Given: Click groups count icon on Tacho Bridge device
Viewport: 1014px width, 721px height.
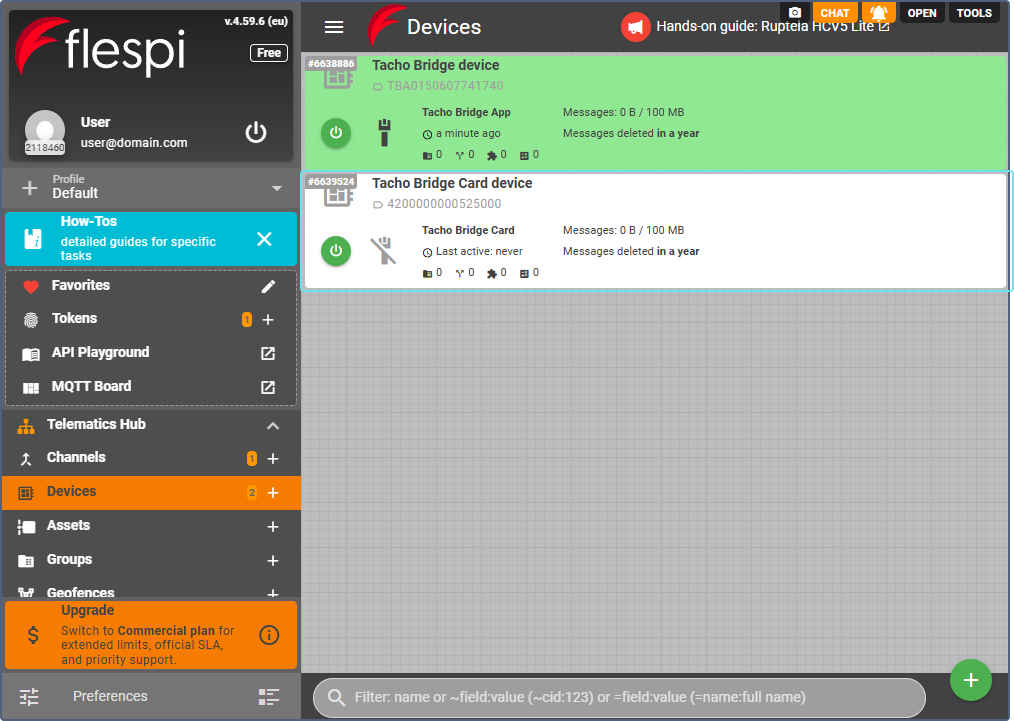Looking at the screenshot, I should tap(427, 155).
